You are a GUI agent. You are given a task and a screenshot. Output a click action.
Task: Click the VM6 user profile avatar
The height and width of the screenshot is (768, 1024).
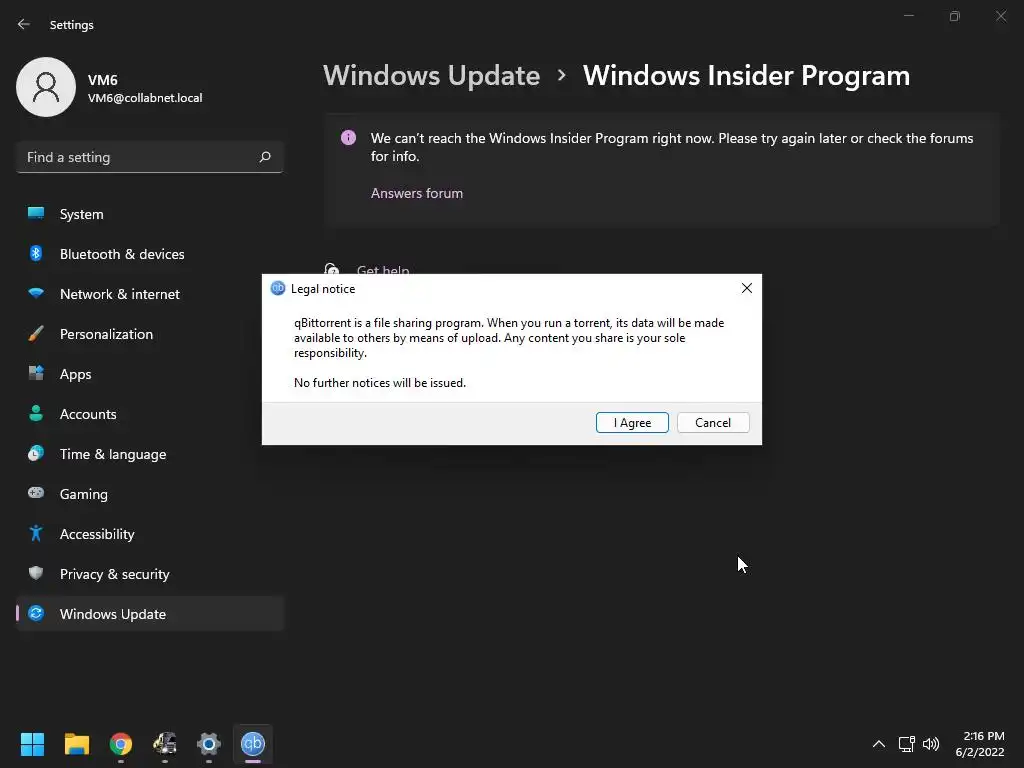click(46, 87)
